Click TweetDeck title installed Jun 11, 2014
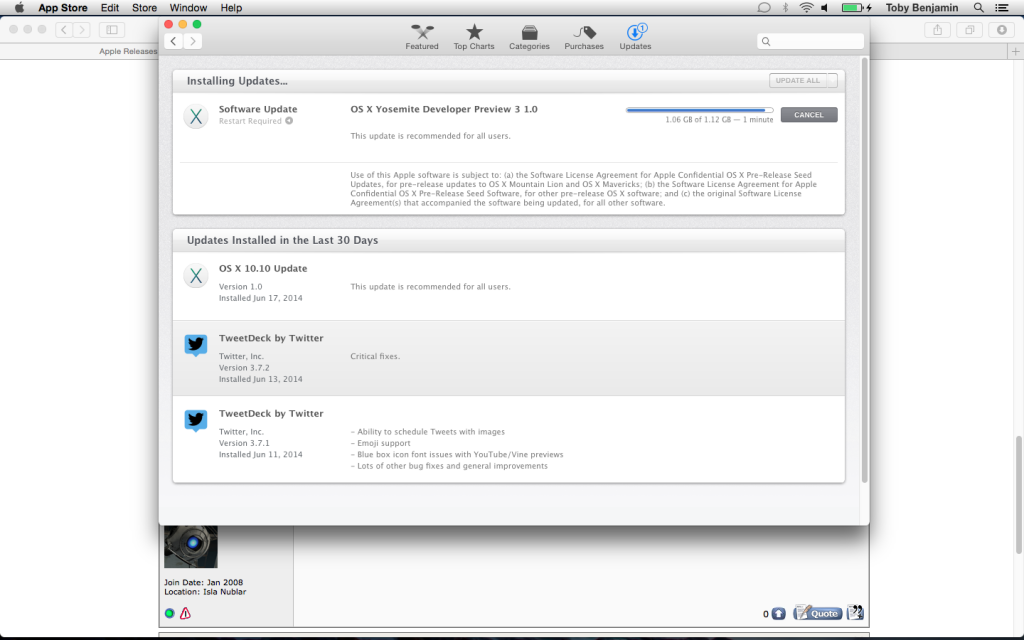The height and width of the screenshot is (640, 1024). [x=271, y=413]
